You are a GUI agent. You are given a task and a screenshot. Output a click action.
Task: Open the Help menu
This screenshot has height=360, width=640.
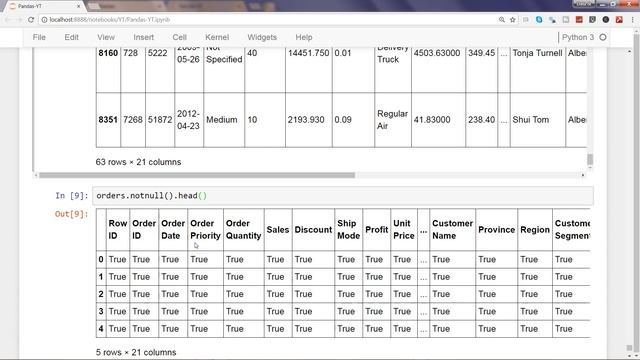304,37
